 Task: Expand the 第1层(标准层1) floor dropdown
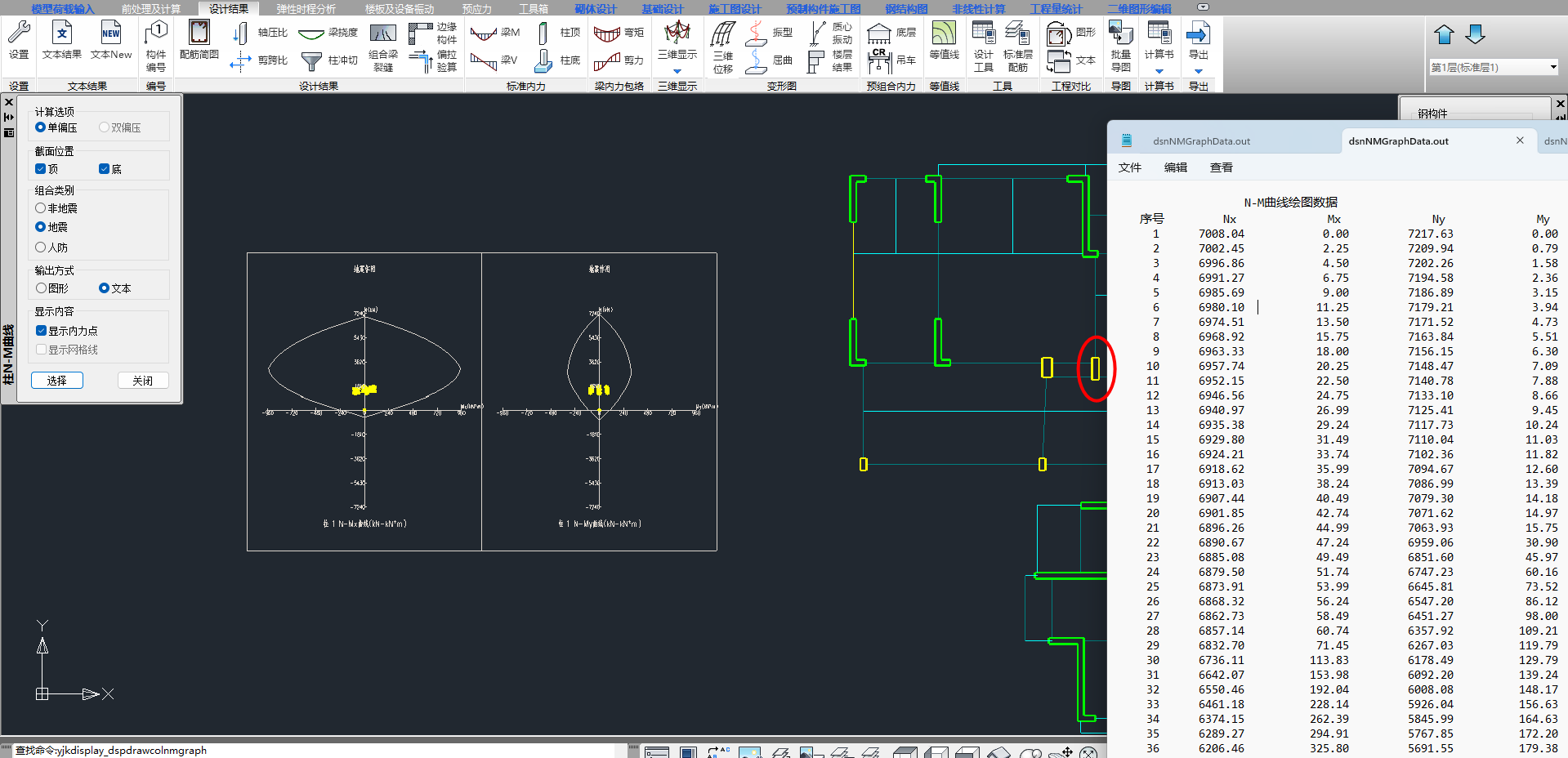pyautogui.click(x=1552, y=67)
